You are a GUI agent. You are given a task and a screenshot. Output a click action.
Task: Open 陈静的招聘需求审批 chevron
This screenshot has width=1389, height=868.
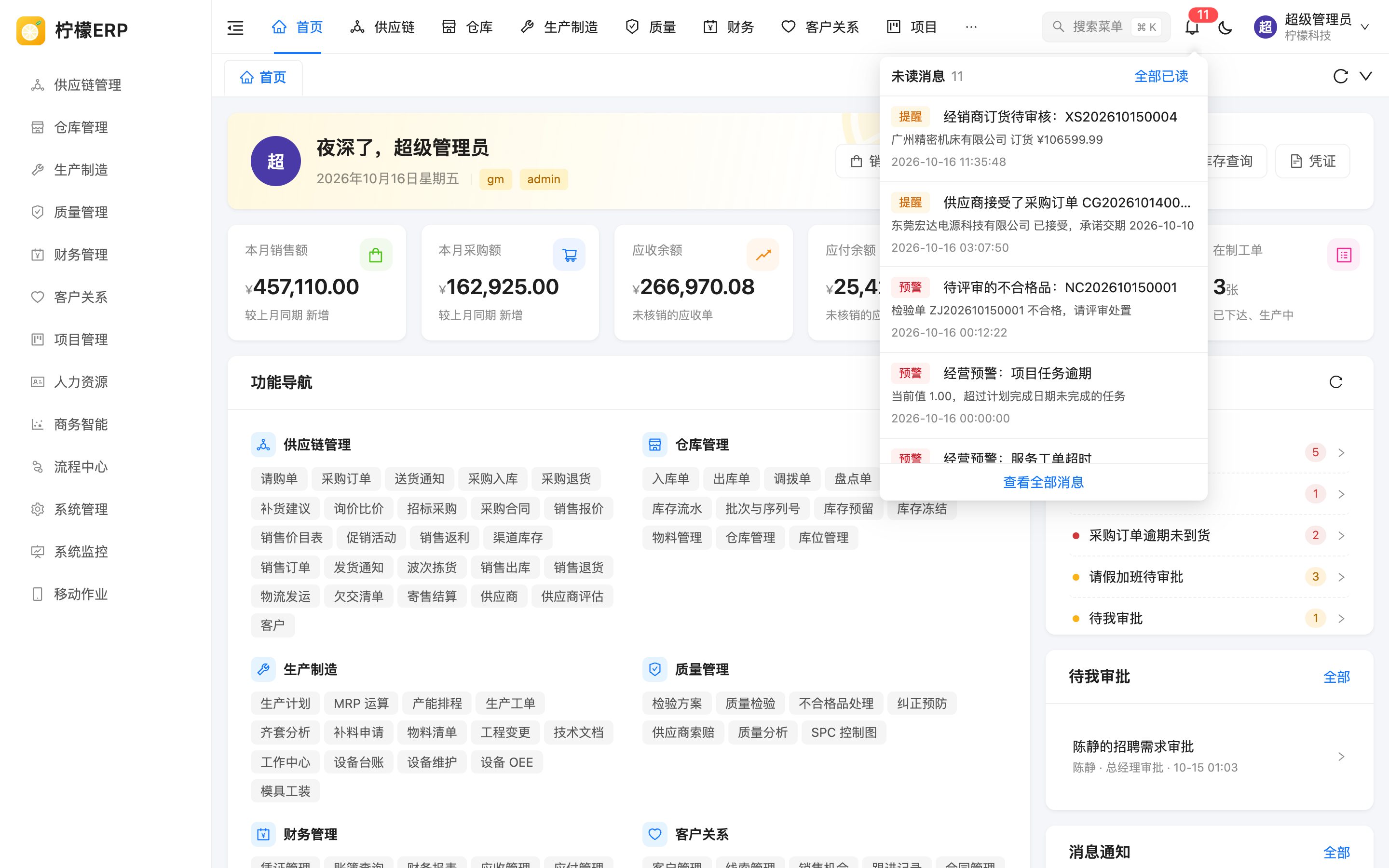tap(1341, 757)
